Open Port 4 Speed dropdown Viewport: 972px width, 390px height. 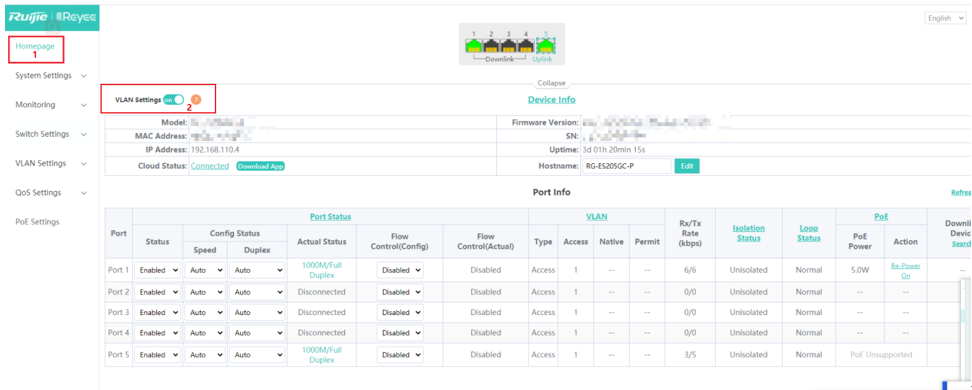[x=205, y=333]
